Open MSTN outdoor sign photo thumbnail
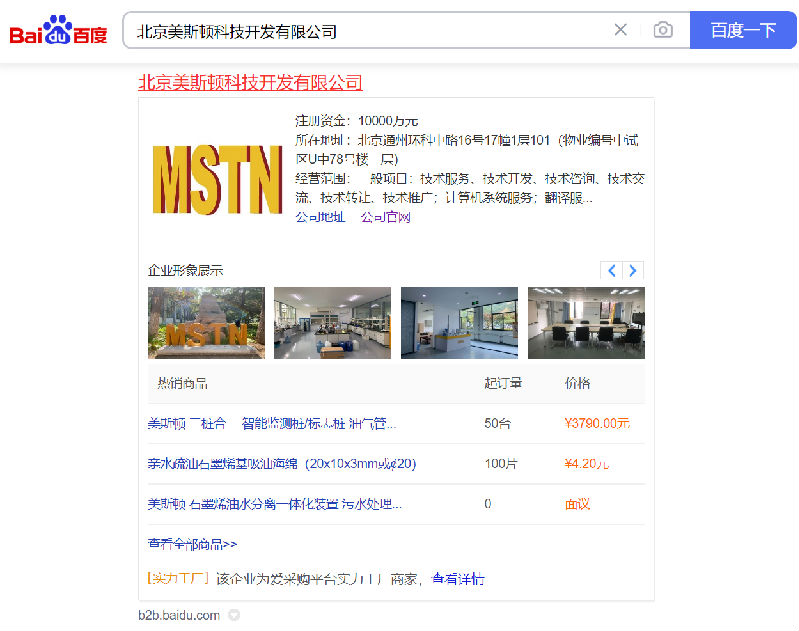Screen dimensions: 799x631 point(206,323)
